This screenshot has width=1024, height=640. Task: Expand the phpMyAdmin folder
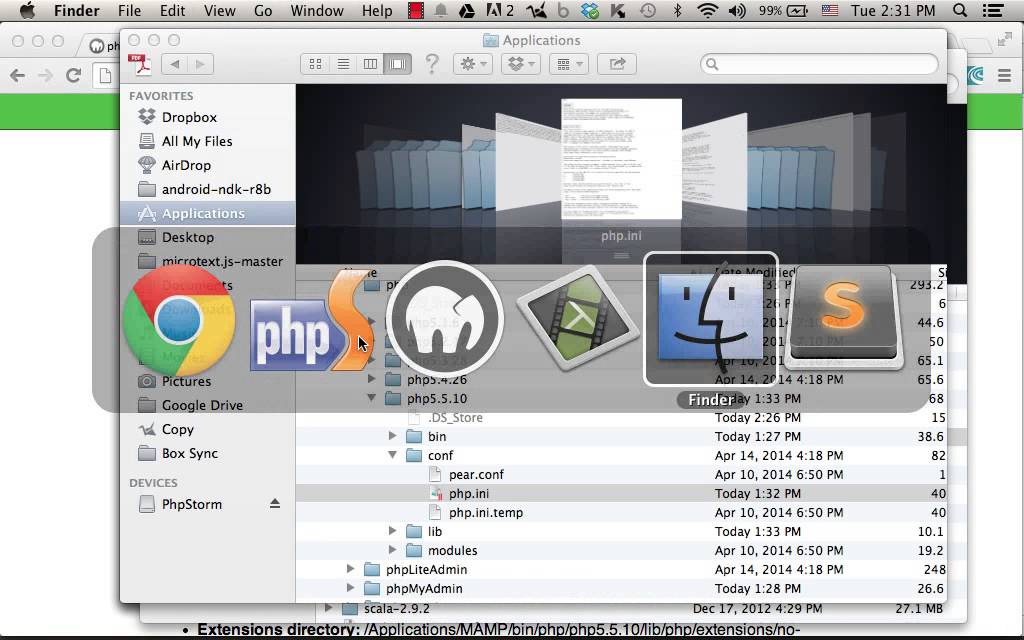[x=351, y=588]
